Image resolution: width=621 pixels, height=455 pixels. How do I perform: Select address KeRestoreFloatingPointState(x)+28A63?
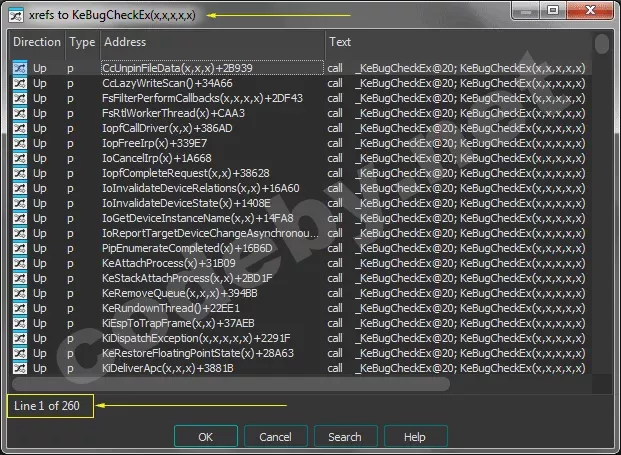[198, 353]
